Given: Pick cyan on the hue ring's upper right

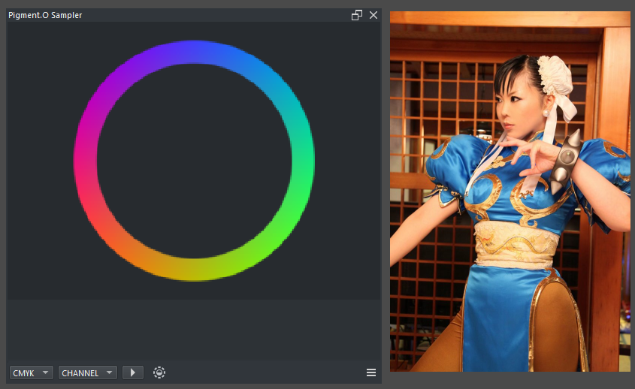Looking at the screenshot, I should click(279, 89).
